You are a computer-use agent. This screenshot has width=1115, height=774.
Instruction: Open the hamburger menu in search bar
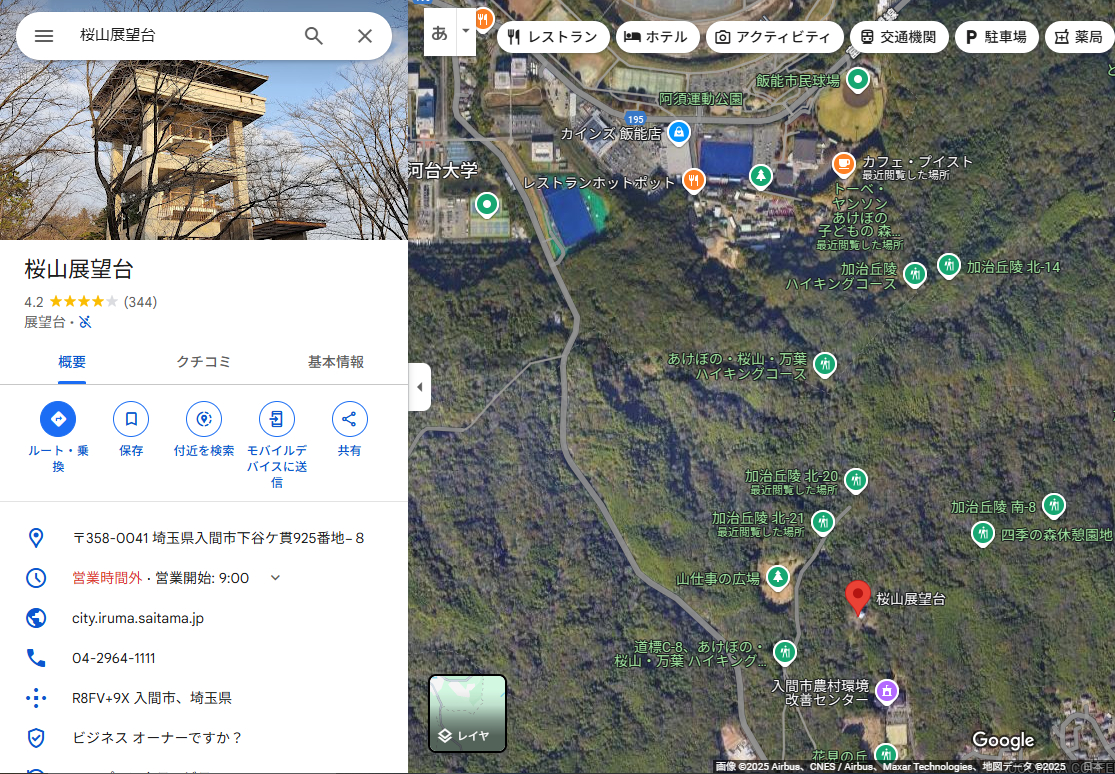(x=44, y=36)
